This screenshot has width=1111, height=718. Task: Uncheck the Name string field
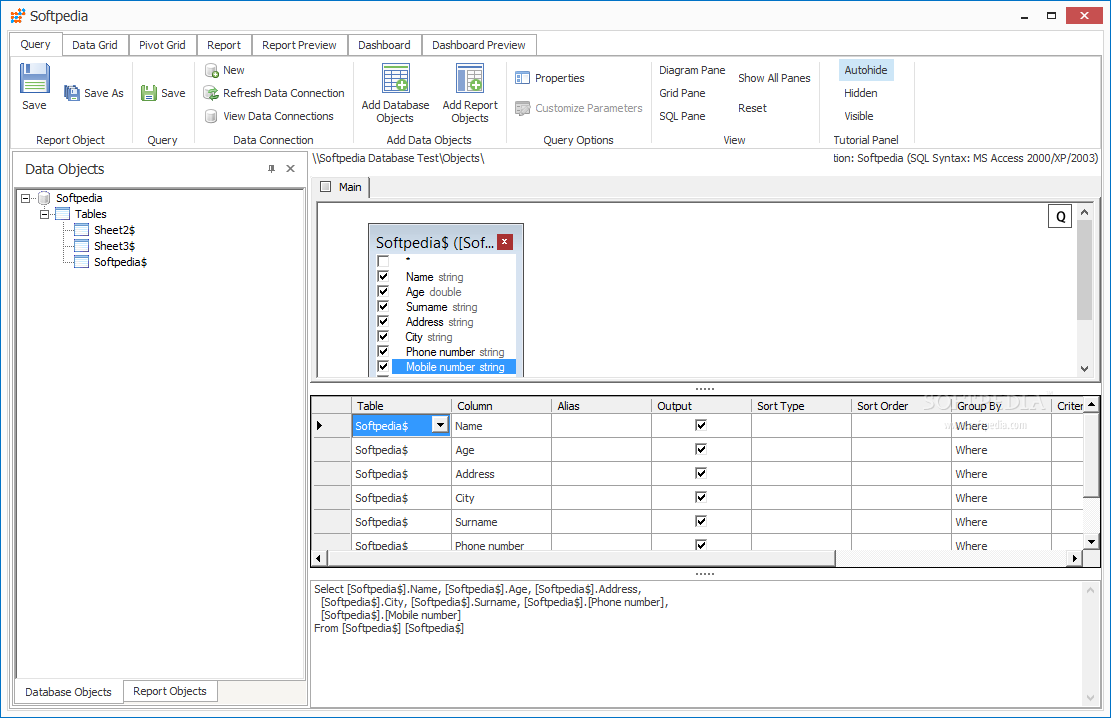point(383,276)
